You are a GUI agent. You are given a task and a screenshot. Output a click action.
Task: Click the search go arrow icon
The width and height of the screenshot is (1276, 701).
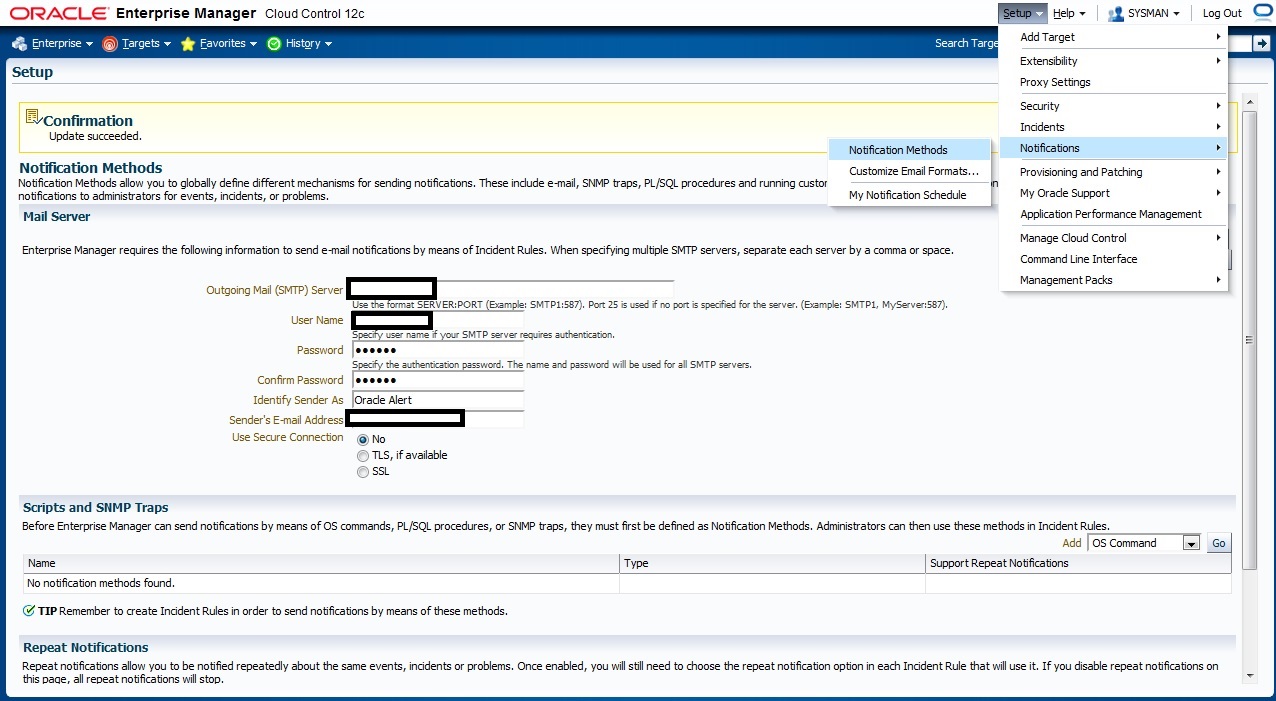pyautogui.click(x=1262, y=43)
